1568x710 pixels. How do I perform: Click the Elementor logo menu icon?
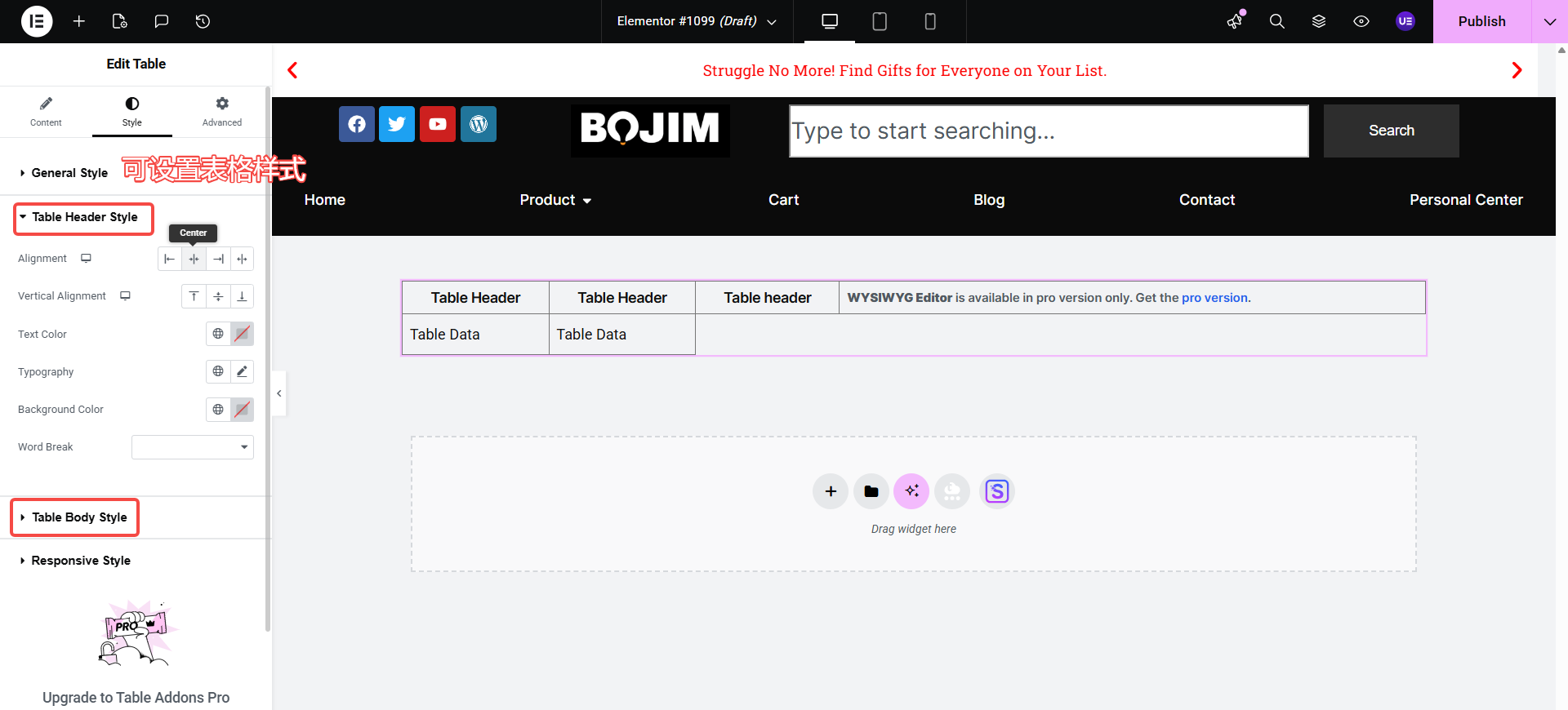click(37, 21)
